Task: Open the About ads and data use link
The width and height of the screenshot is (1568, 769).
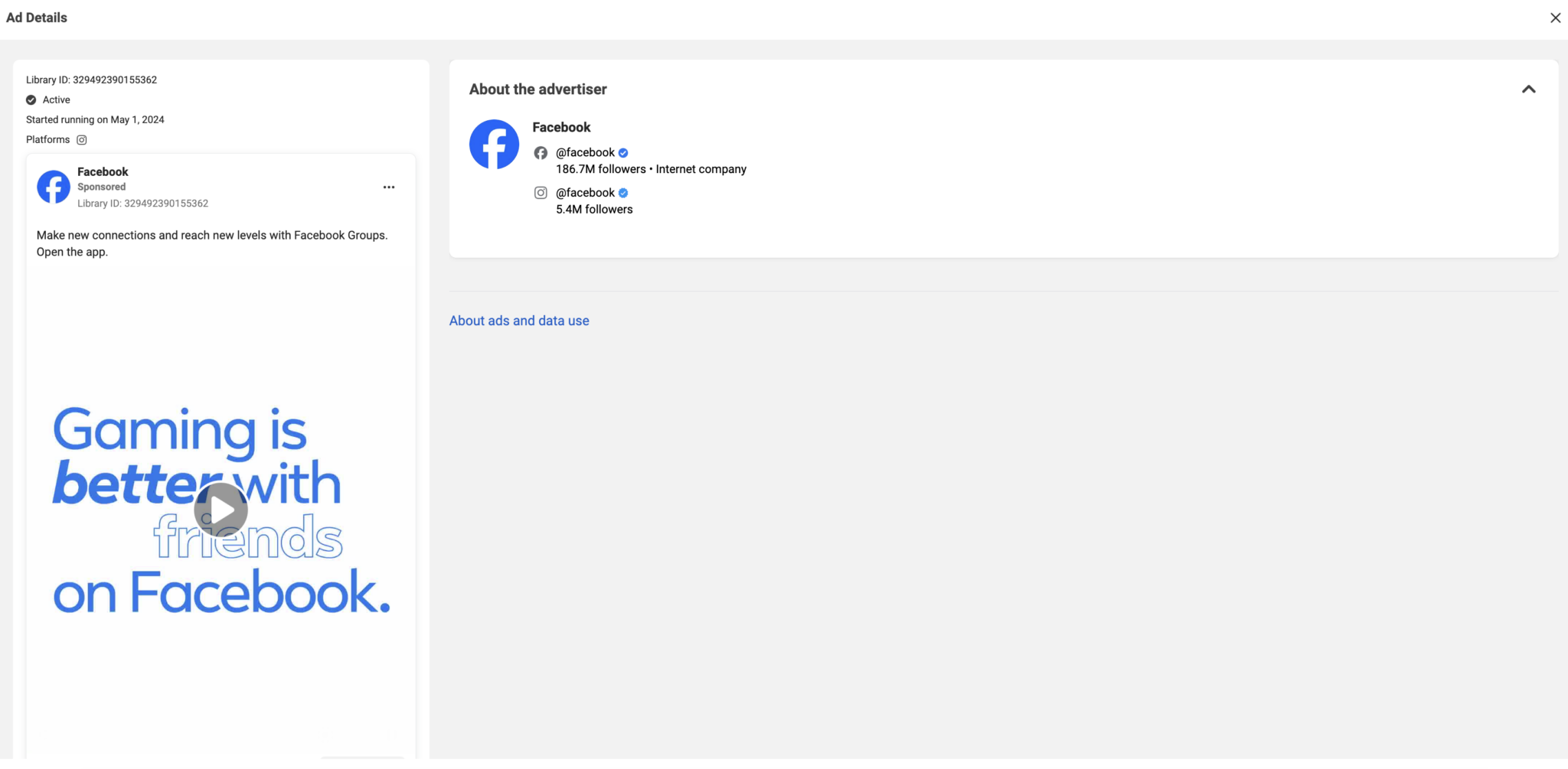Action: tap(519, 321)
